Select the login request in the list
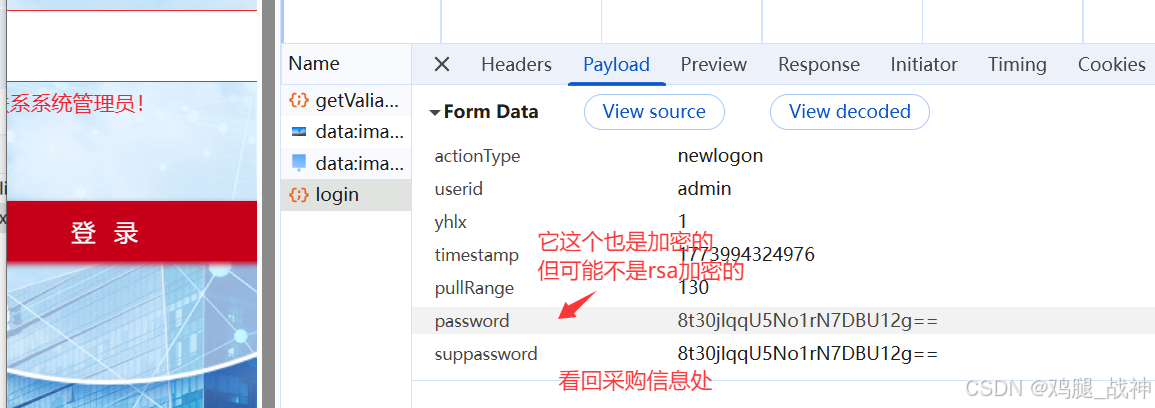The width and height of the screenshot is (1155, 408). [x=346, y=195]
